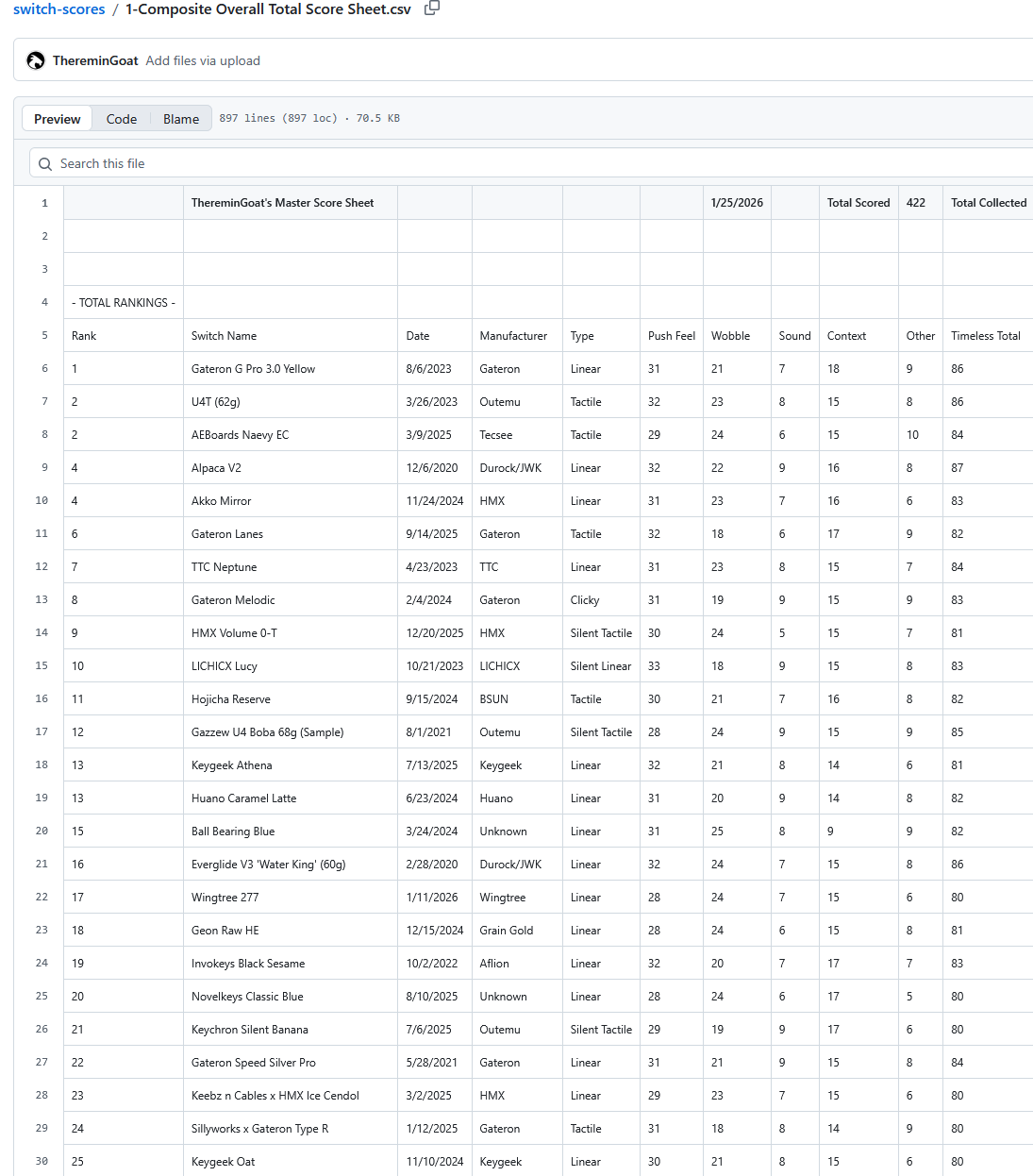Click the 'Huano Caramel Latte' cell
Viewport: 1033px width, 1176px height.
point(291,798)
